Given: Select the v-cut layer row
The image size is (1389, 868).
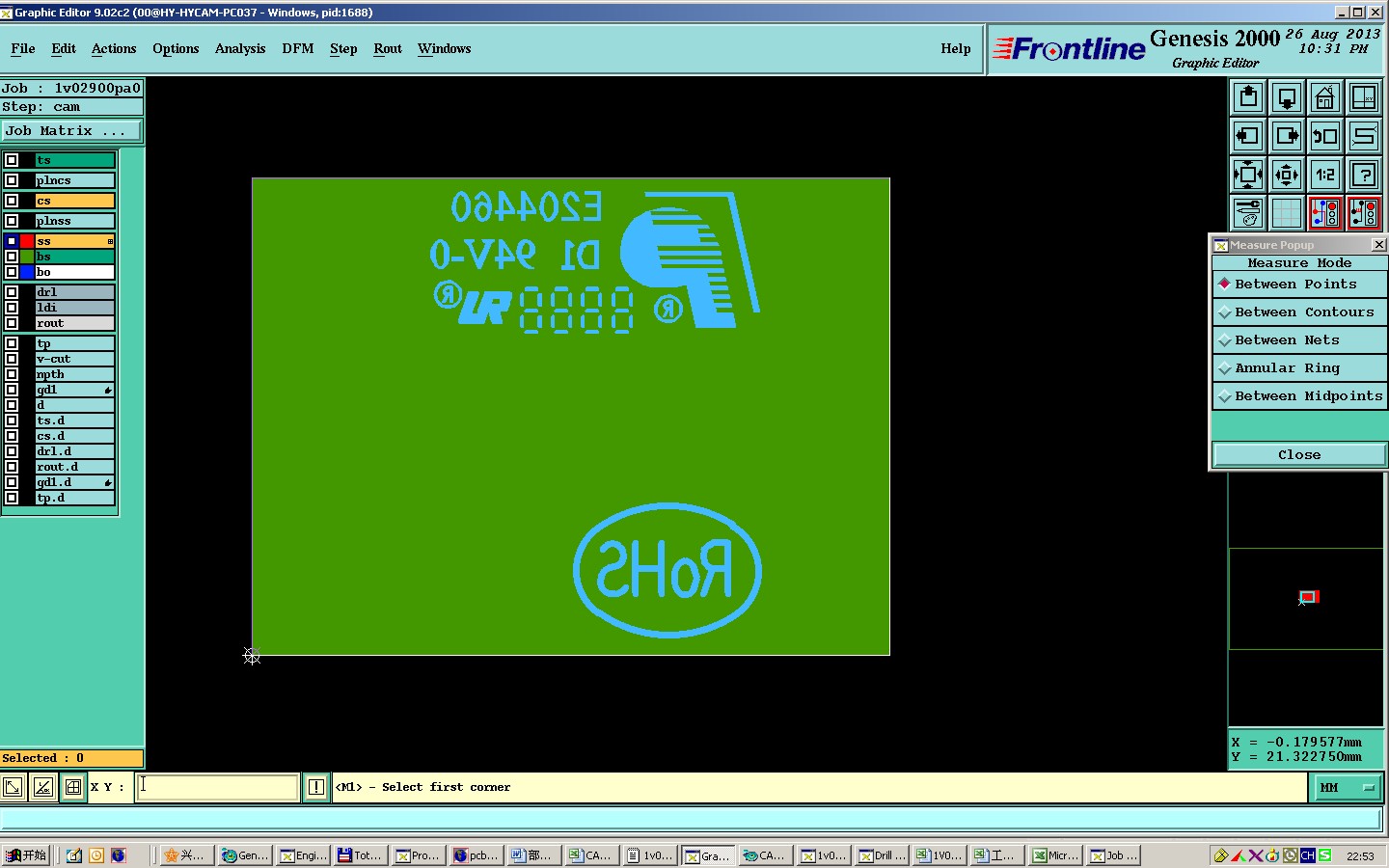Looking at the screenshot, I should [75, 359].
